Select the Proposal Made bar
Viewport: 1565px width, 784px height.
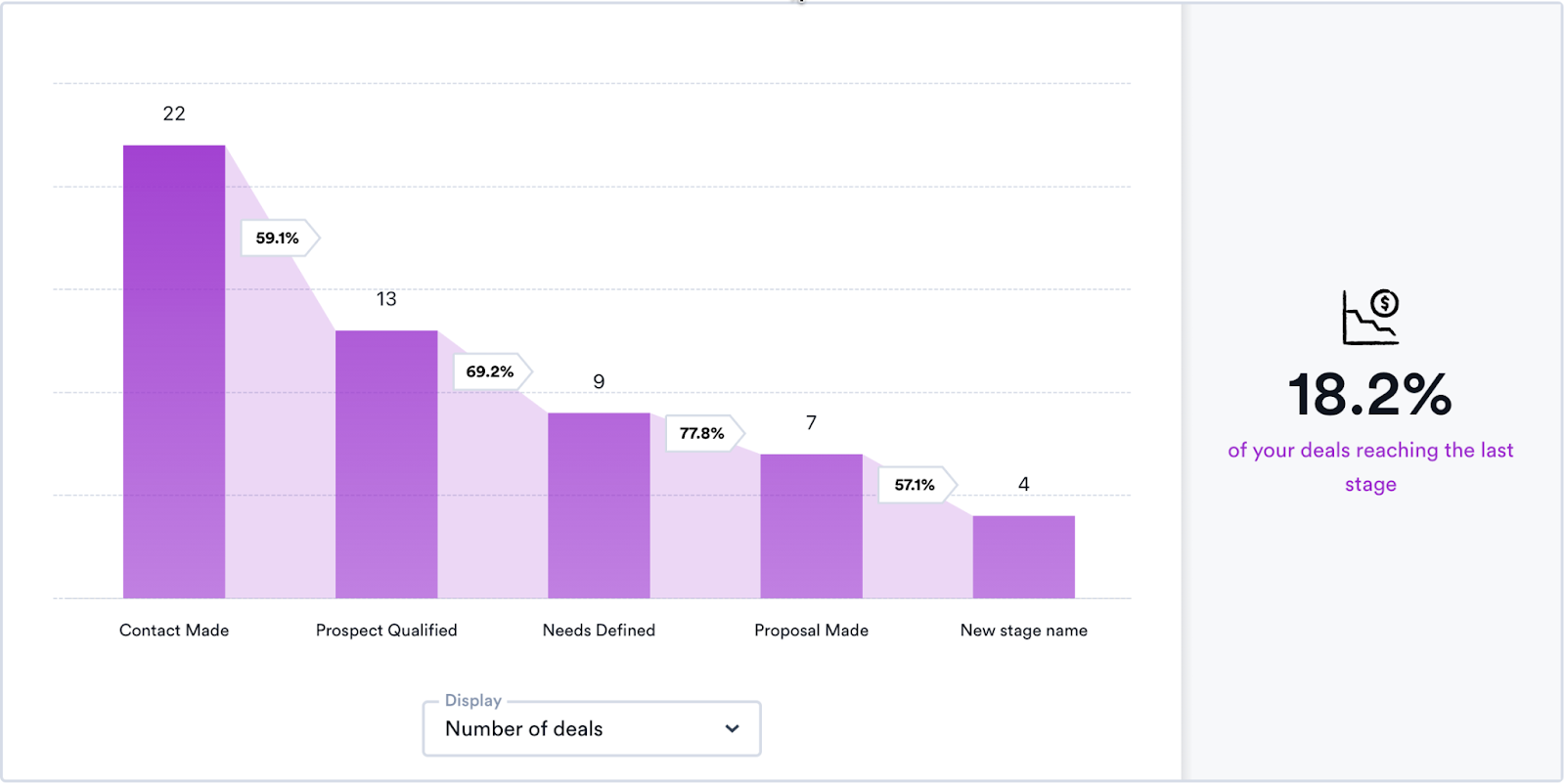click(811, 526)
